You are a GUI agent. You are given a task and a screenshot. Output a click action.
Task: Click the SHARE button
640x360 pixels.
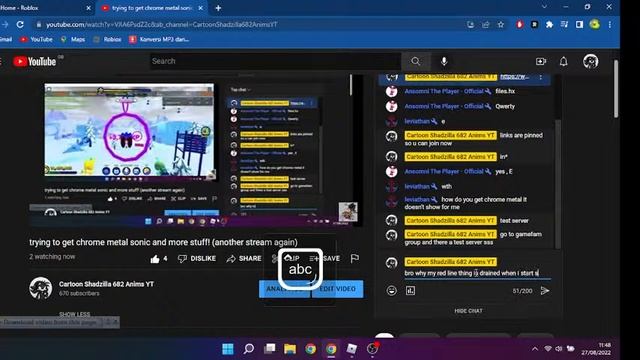[x=244, y=259]
